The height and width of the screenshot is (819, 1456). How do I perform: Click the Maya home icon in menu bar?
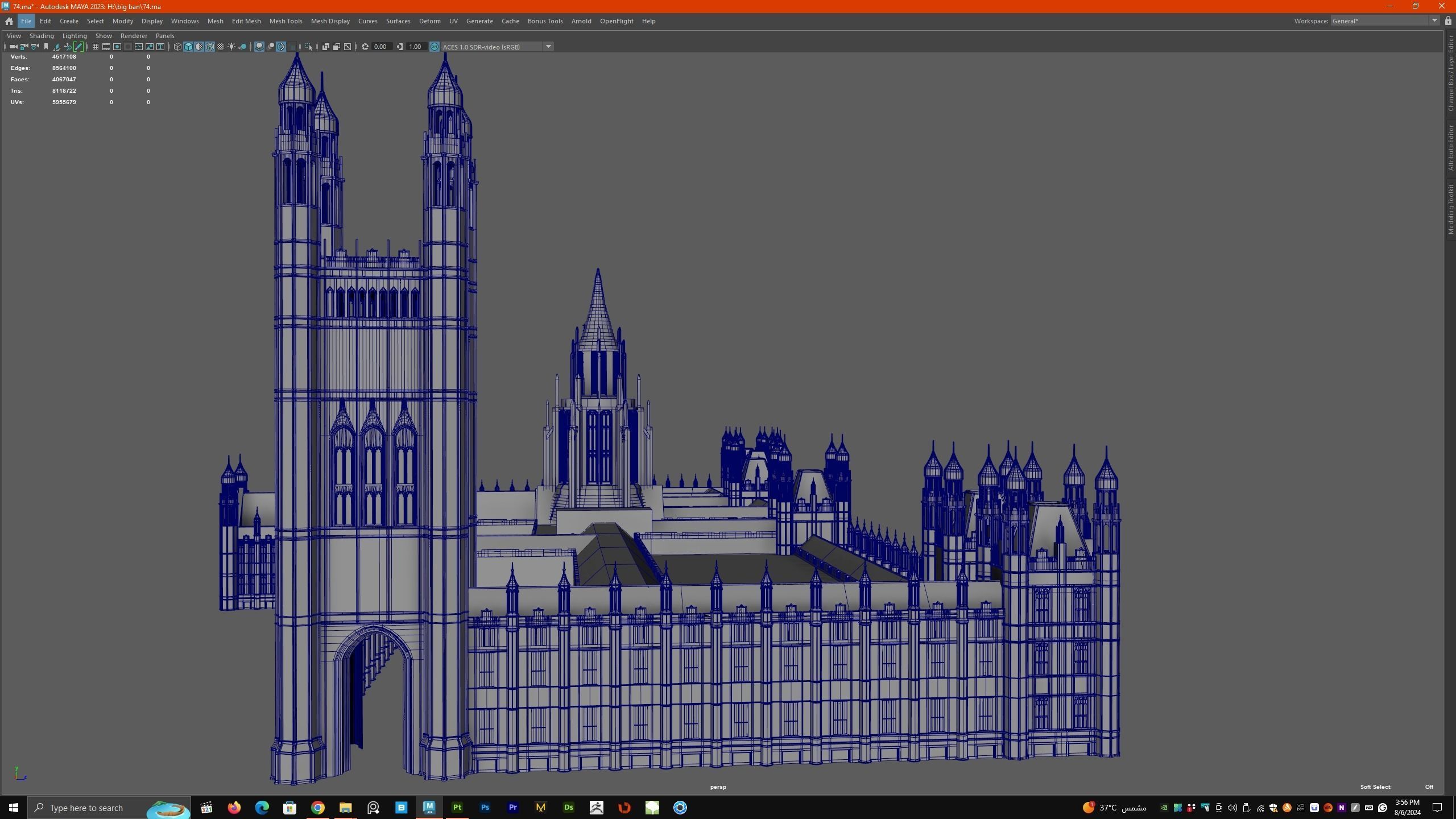9,21
